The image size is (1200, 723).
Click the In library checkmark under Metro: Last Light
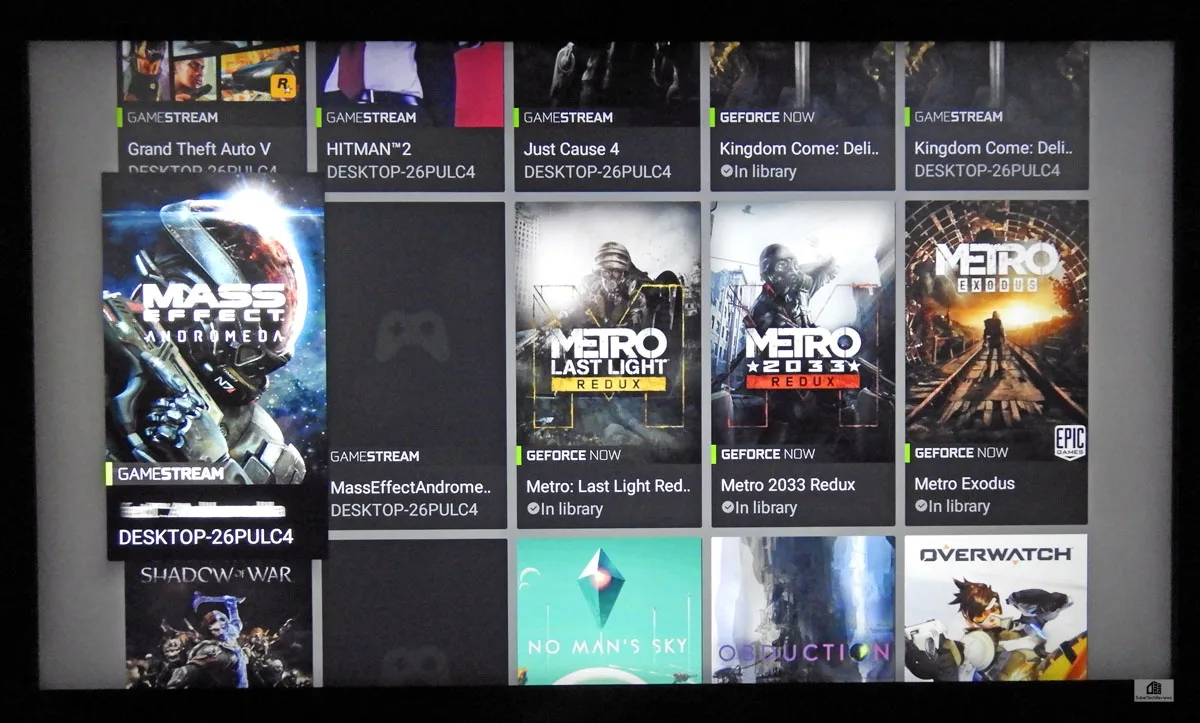pyautogui.click(x=532, y=509)
